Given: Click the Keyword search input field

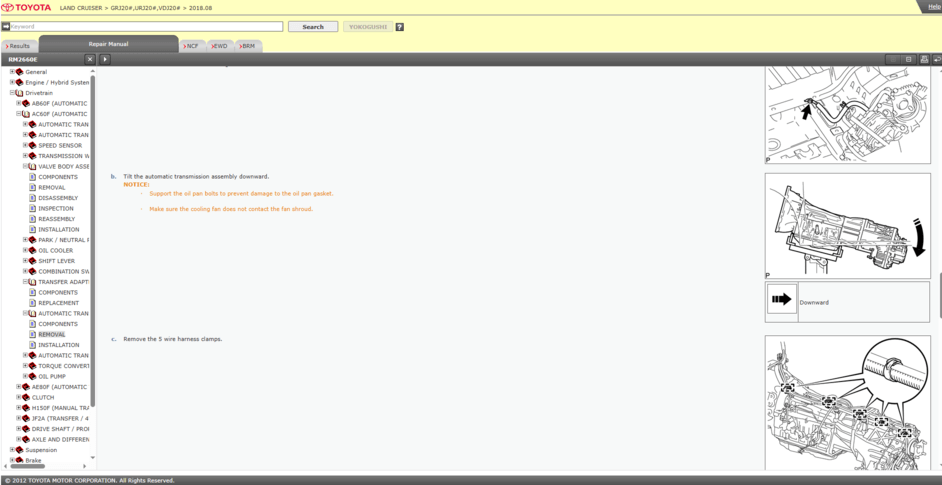Looking at the screenshot, I should tap(145, 27).
